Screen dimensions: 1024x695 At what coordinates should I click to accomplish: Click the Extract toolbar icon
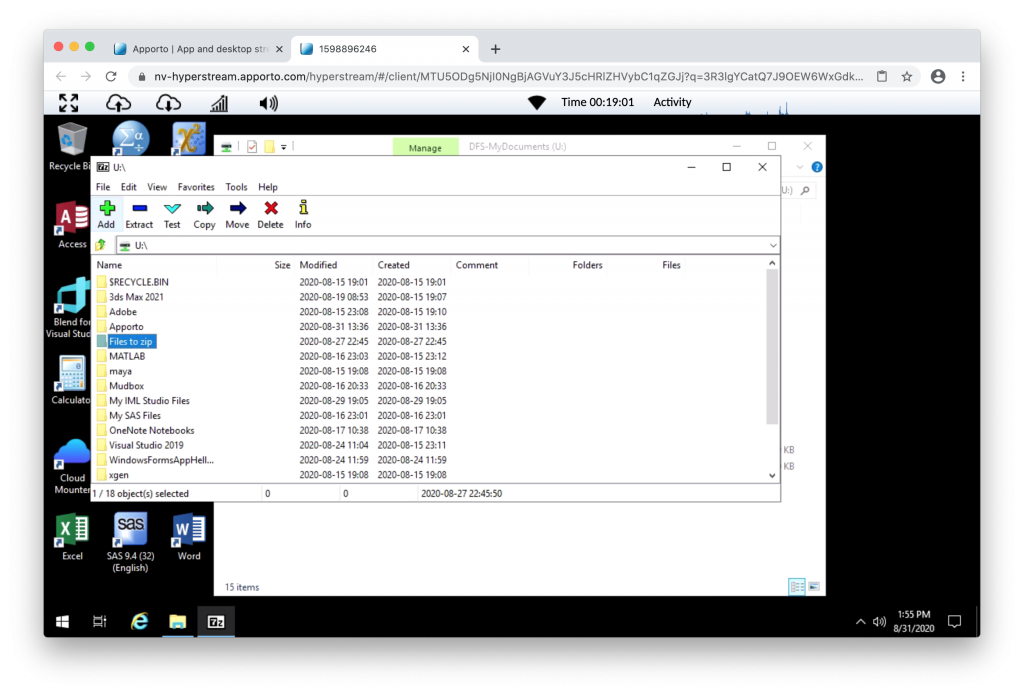(139, 213)
